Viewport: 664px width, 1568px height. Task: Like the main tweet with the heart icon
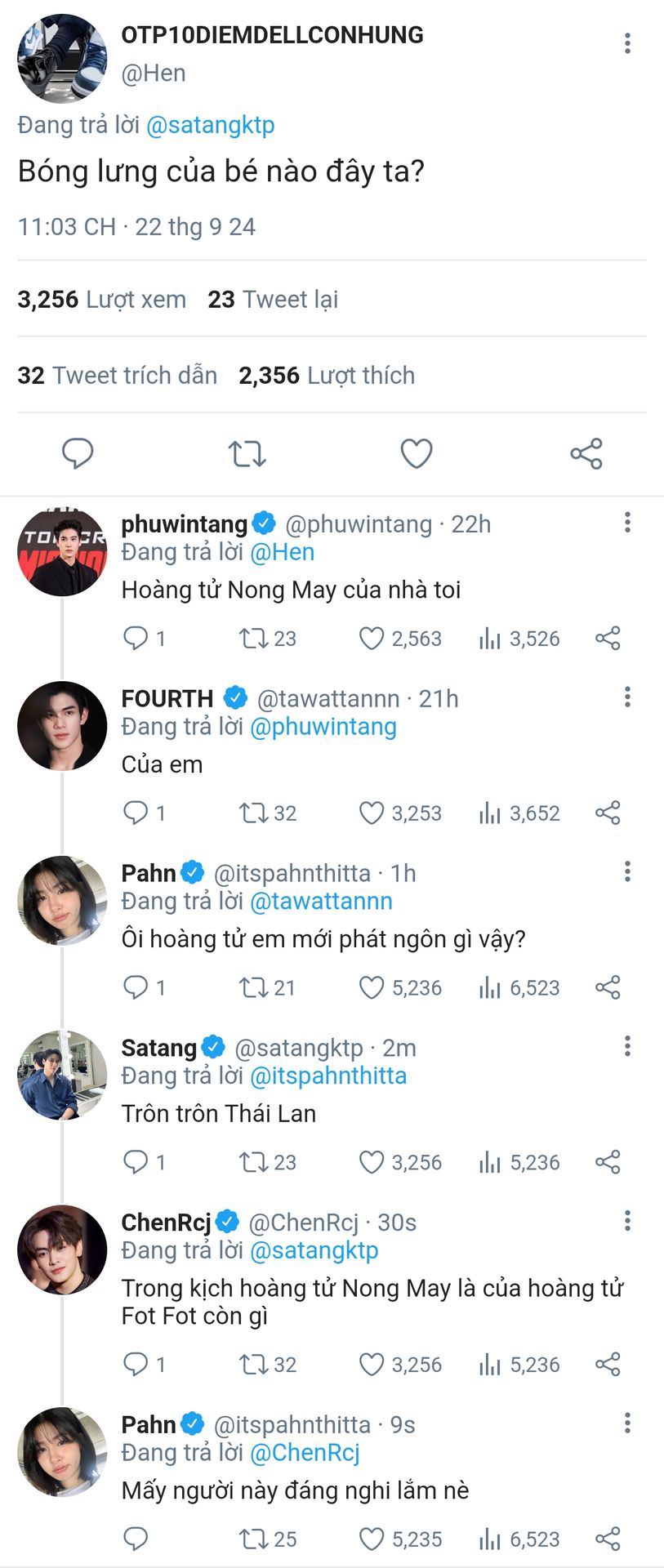point(416,453)
